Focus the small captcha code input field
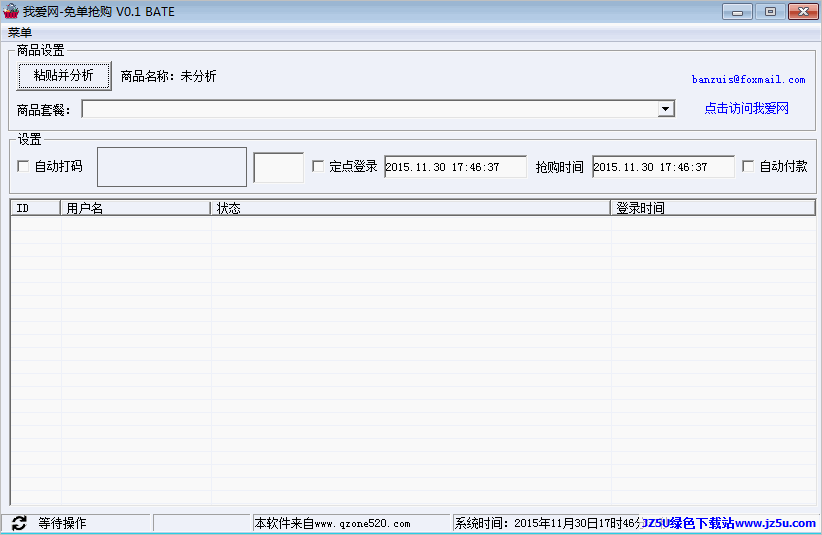Image resolution: width=822 pixels, height=535 pixels. pyautogui.click(x=278, y=168)
